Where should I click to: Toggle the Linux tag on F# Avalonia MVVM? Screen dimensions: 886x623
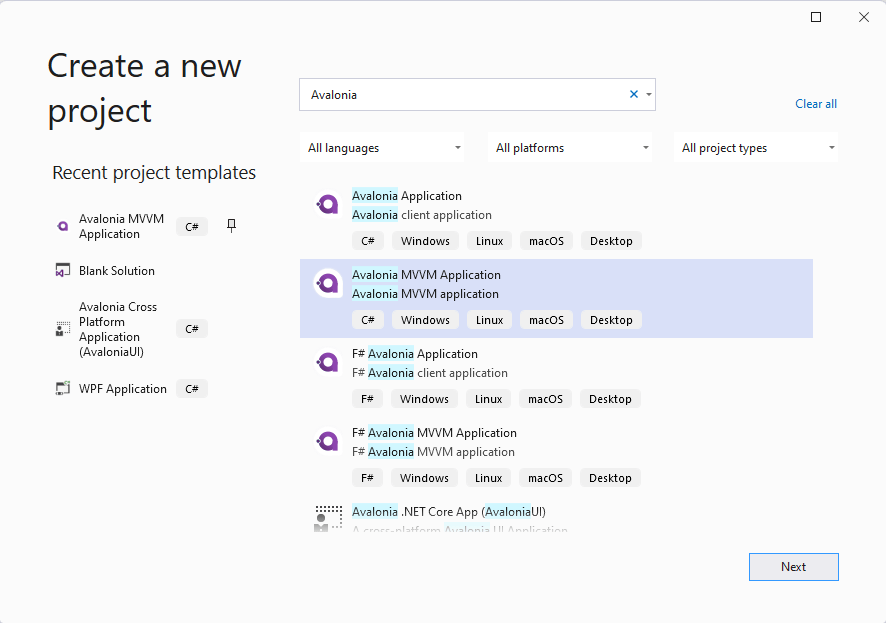[x=488, y=477]
